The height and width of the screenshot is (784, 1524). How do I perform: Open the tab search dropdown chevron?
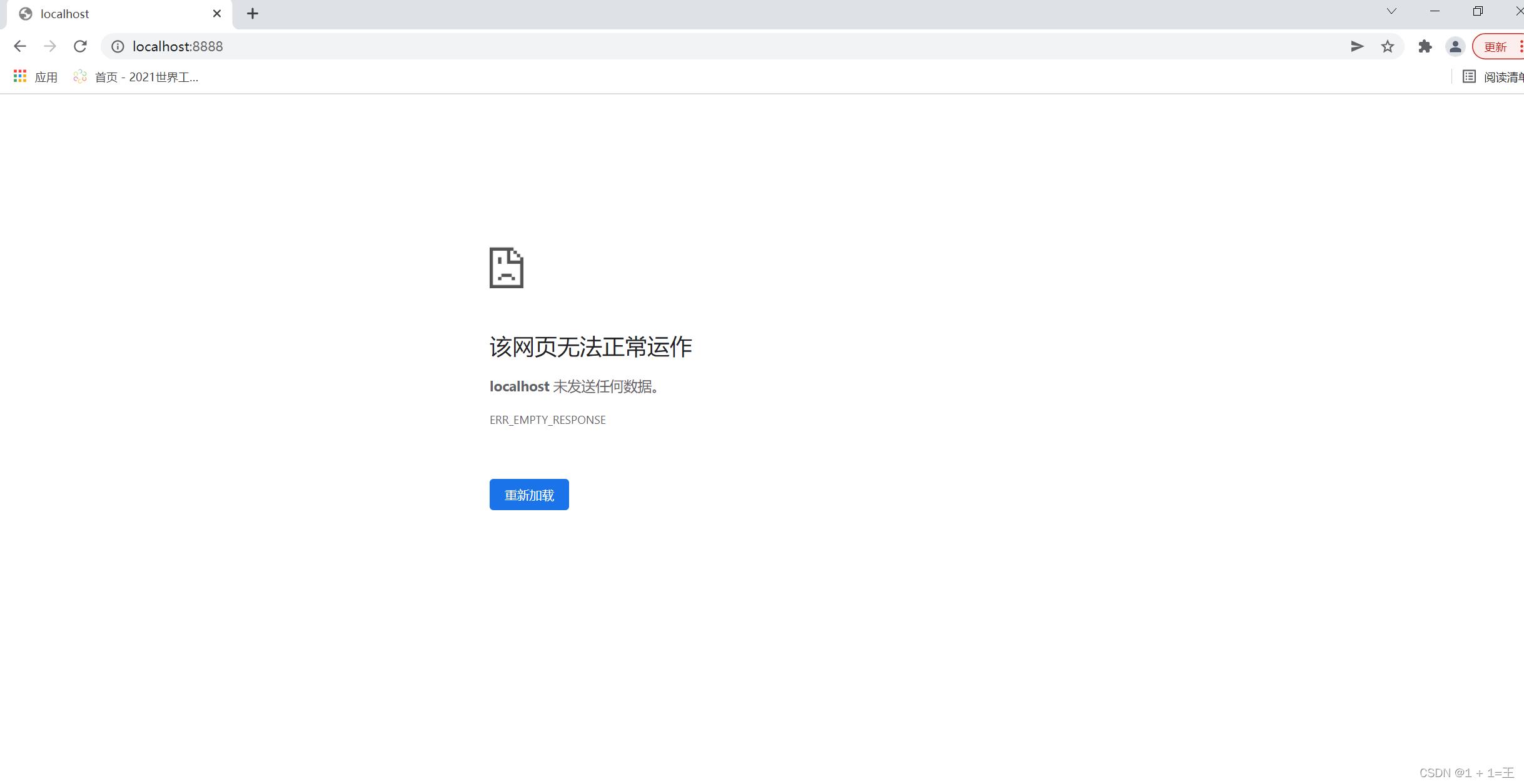(x=1391, y=11)
